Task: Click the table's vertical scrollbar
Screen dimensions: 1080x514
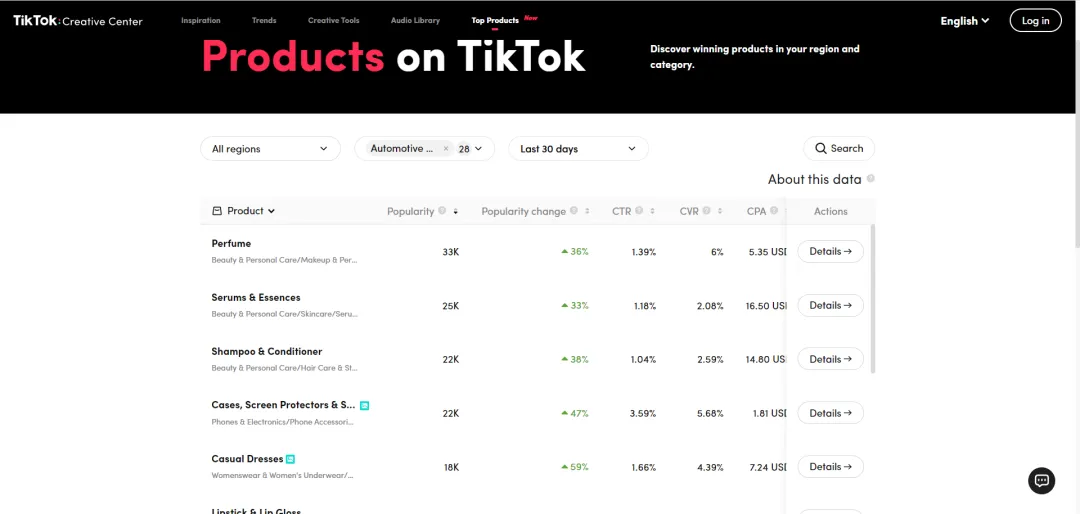Action: coord(873,298)
